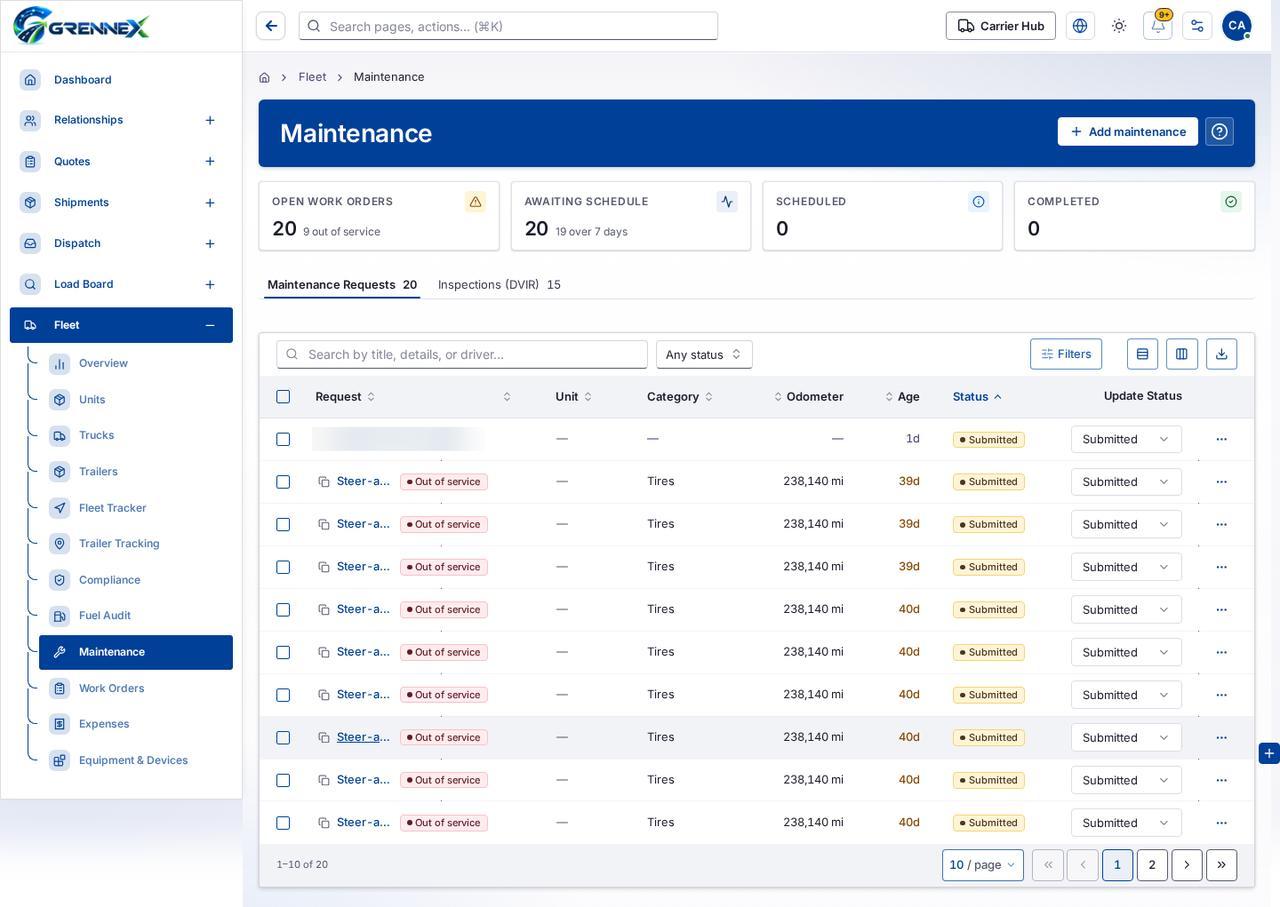This screenshot has width=1280, height=907.
Task: Expand the Shipments plus in sidebar
Action: click(210, 203)
